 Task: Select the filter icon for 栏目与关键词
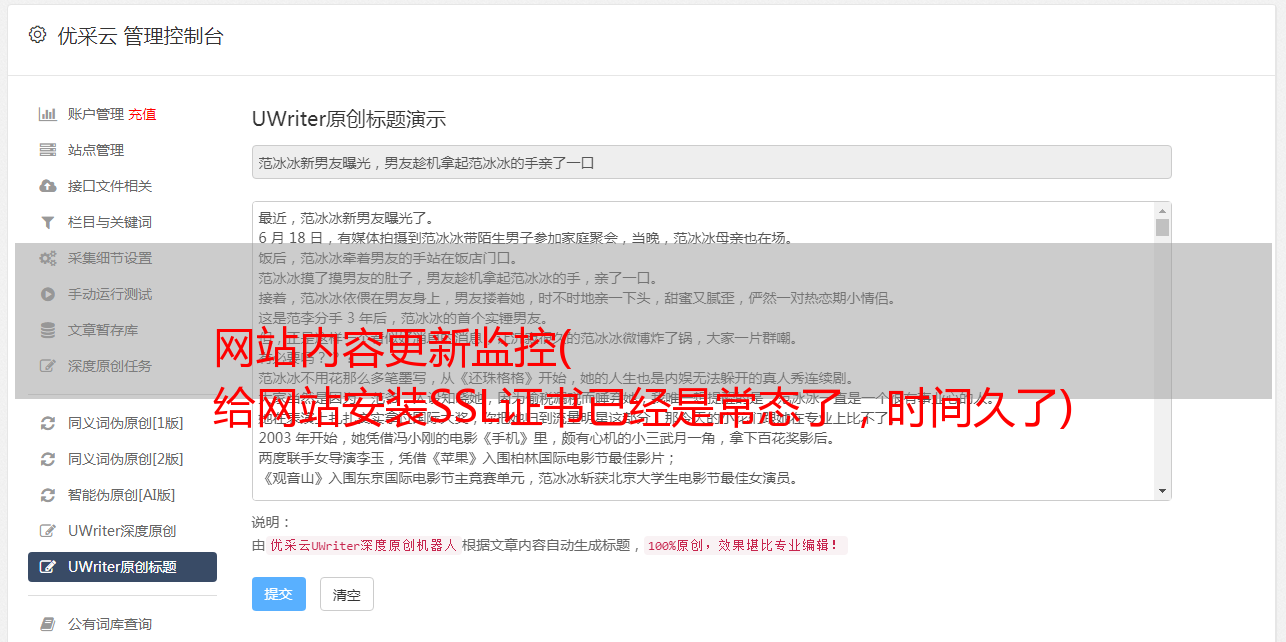pos(47,222)
